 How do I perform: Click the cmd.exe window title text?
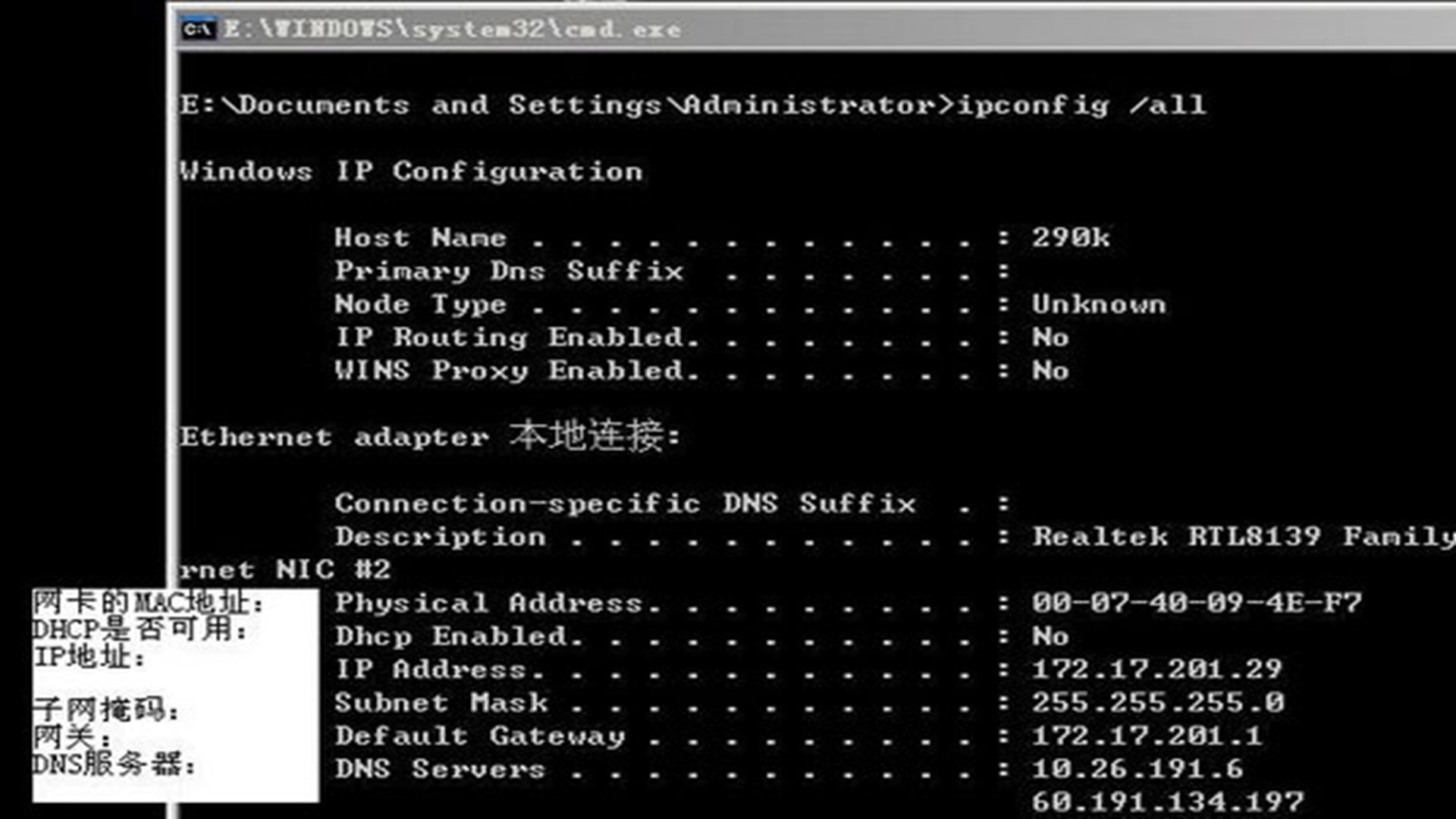[x=452, y=29]
